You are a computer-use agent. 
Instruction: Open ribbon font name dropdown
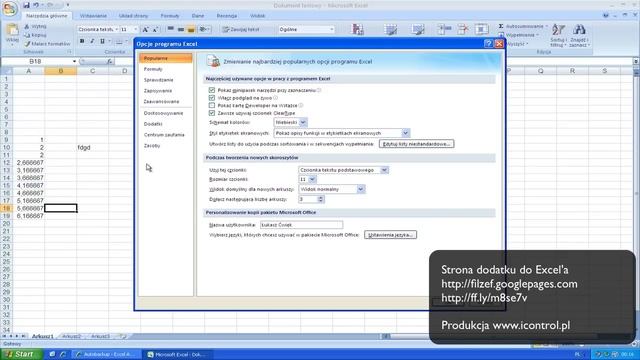click(x=116, y=29)
